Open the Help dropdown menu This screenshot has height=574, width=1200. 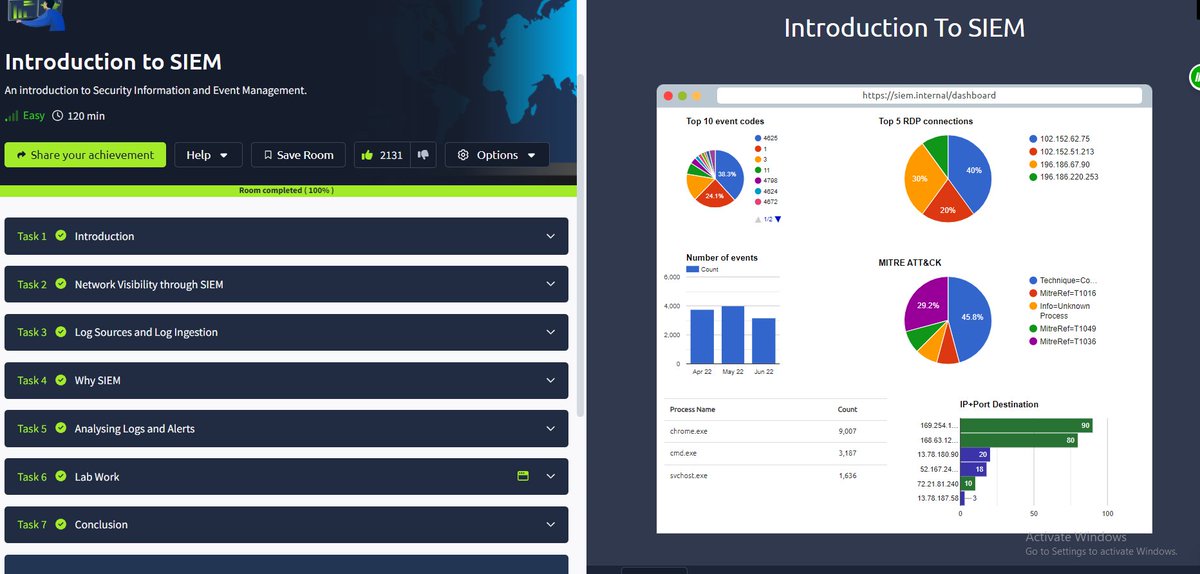click(208, 155)
